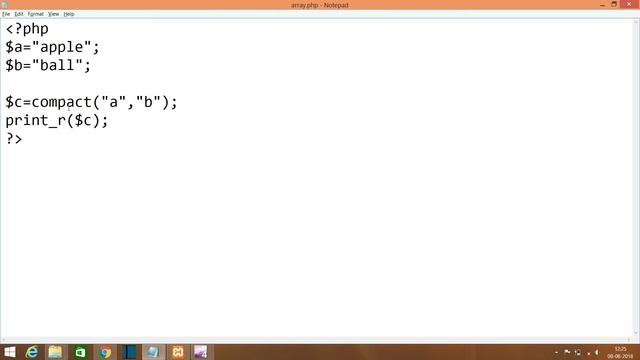Click the $c=compact("a","b"); line
The width and height of the screenshot is (640, 360).
[91, 102]
